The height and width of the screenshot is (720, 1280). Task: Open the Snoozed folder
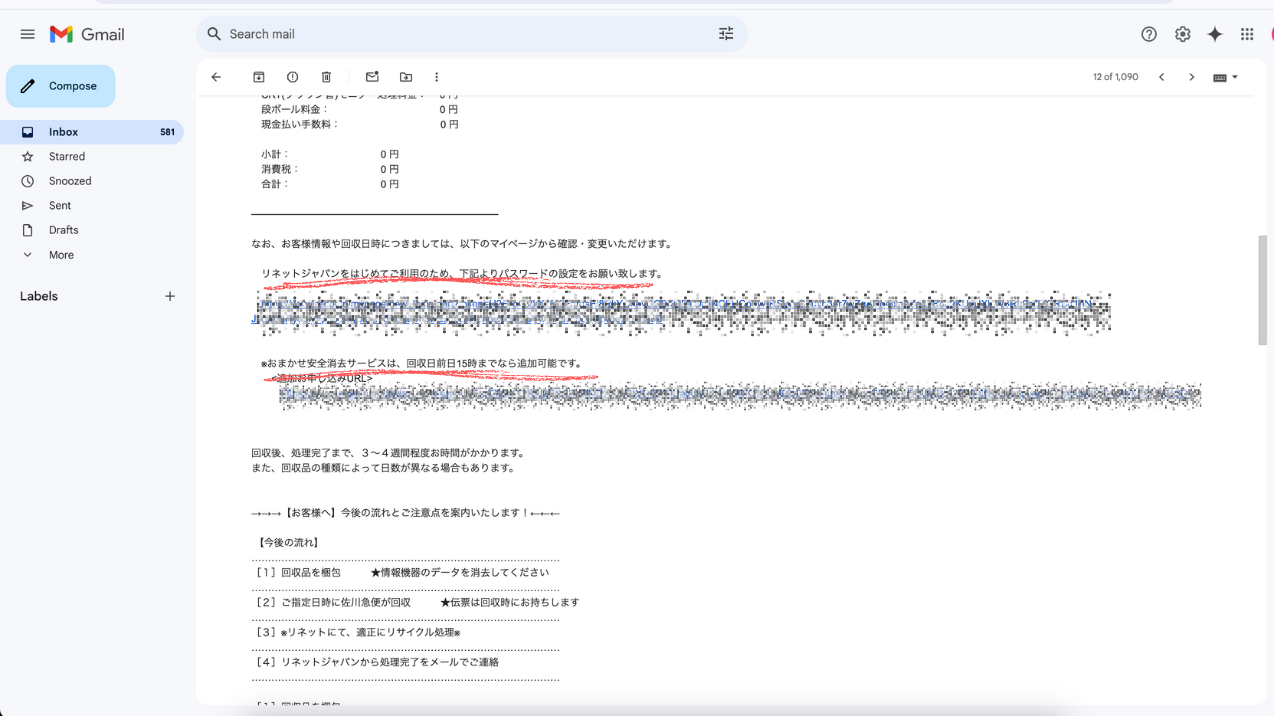70,181
